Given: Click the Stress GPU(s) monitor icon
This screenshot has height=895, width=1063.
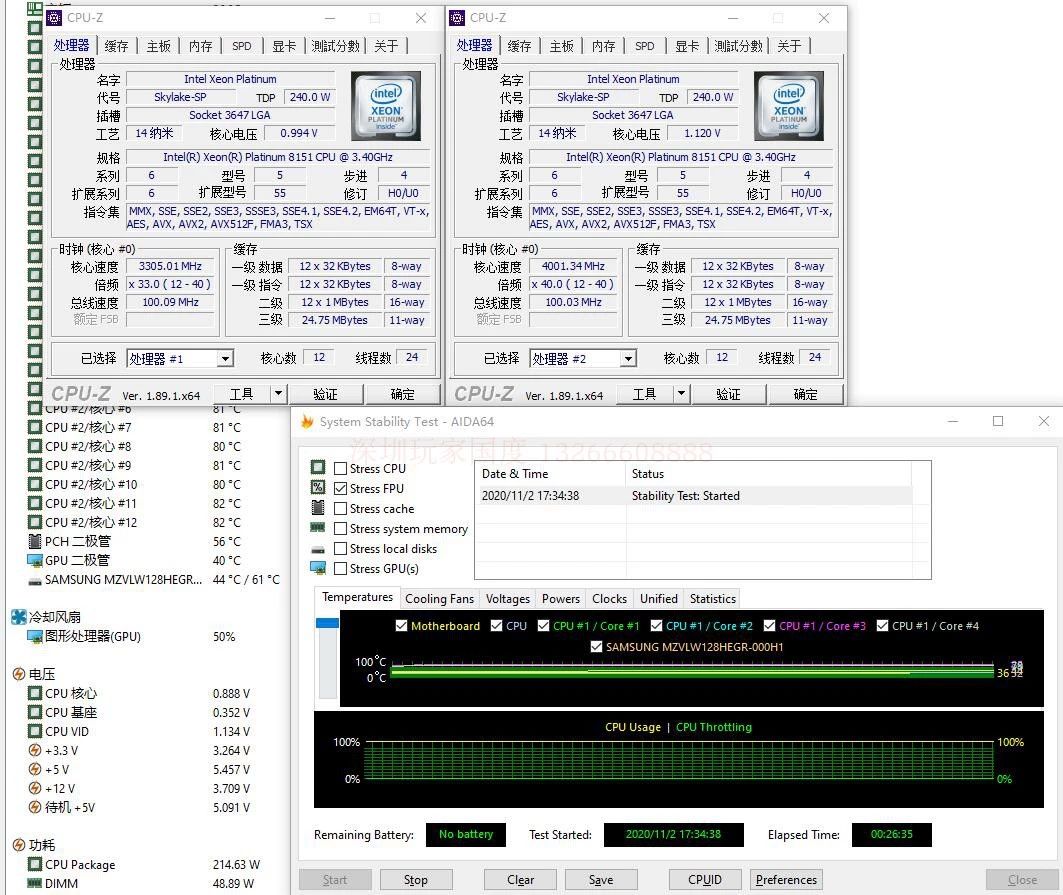Looking at the screenshot, I should coord(318,568).
